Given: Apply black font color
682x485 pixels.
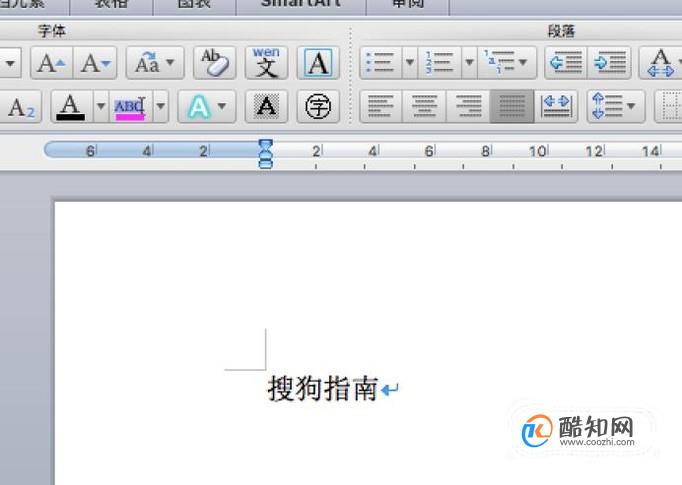Looking at the screenshot, I should (x=71, y=107).
